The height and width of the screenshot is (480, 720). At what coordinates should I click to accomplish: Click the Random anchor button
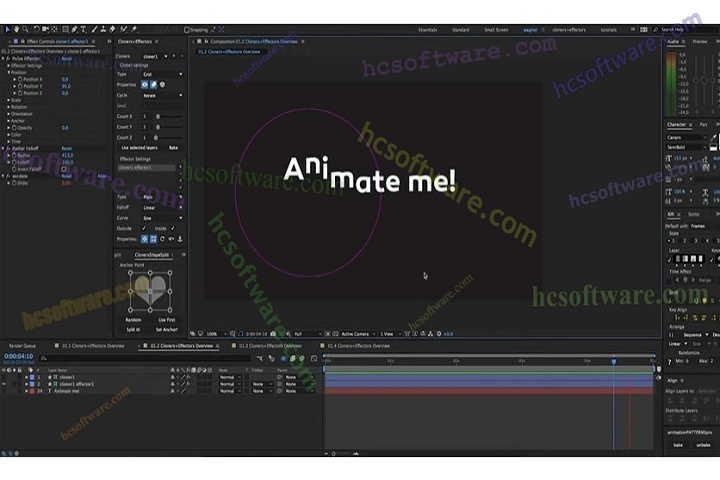[x=133, y=320]
